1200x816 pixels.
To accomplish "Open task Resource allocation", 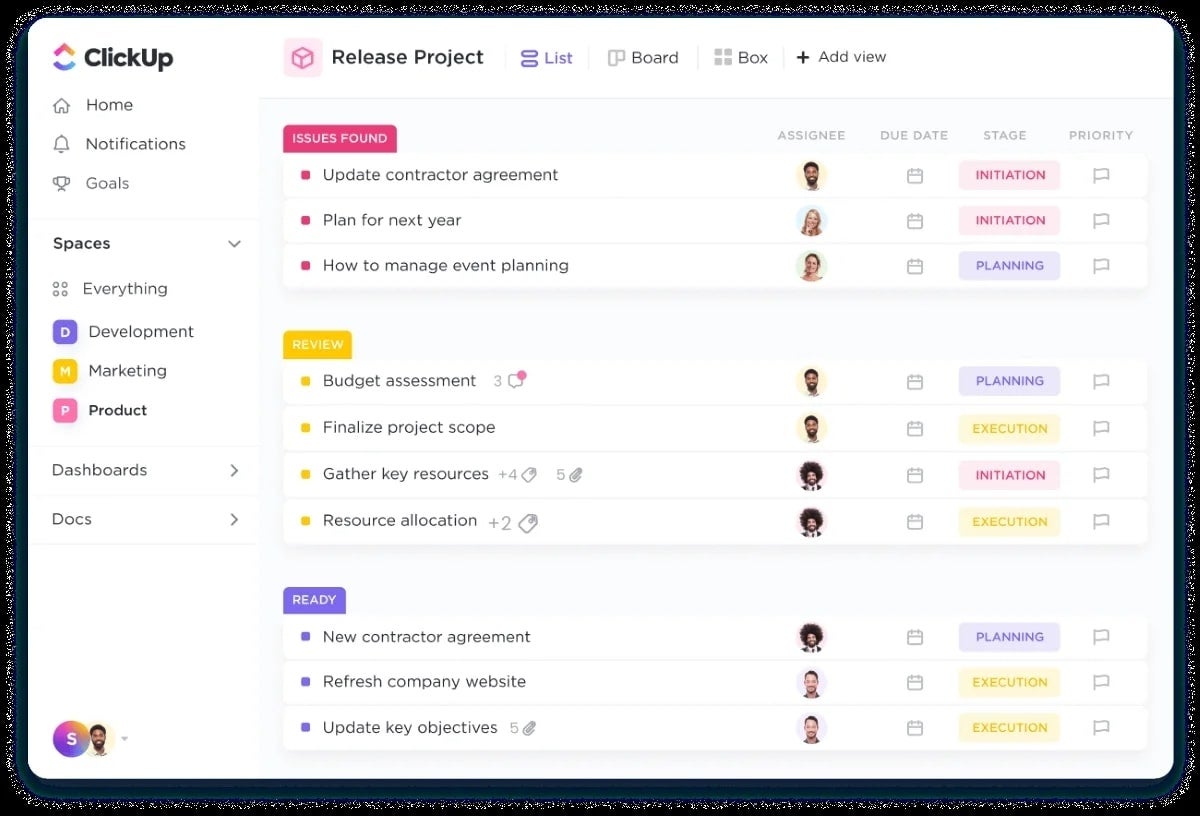I will coord(400,521).
